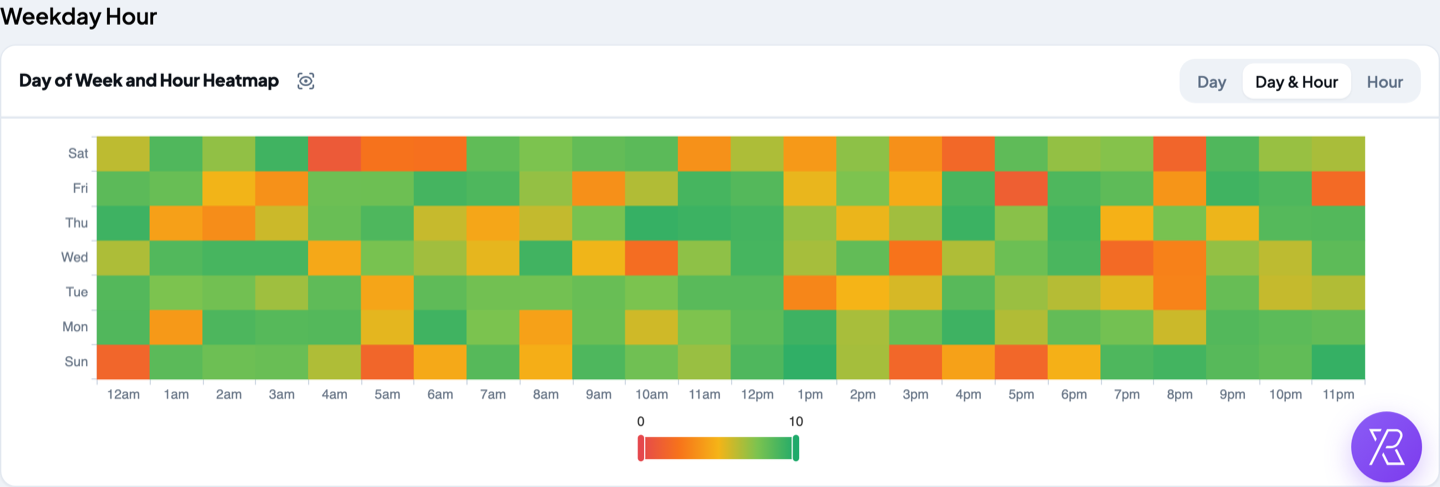The height and width of the screenshot is (487, 1440).
Task: Click the red minimum handle of legend slider
Action: click(x=641, y=448)
